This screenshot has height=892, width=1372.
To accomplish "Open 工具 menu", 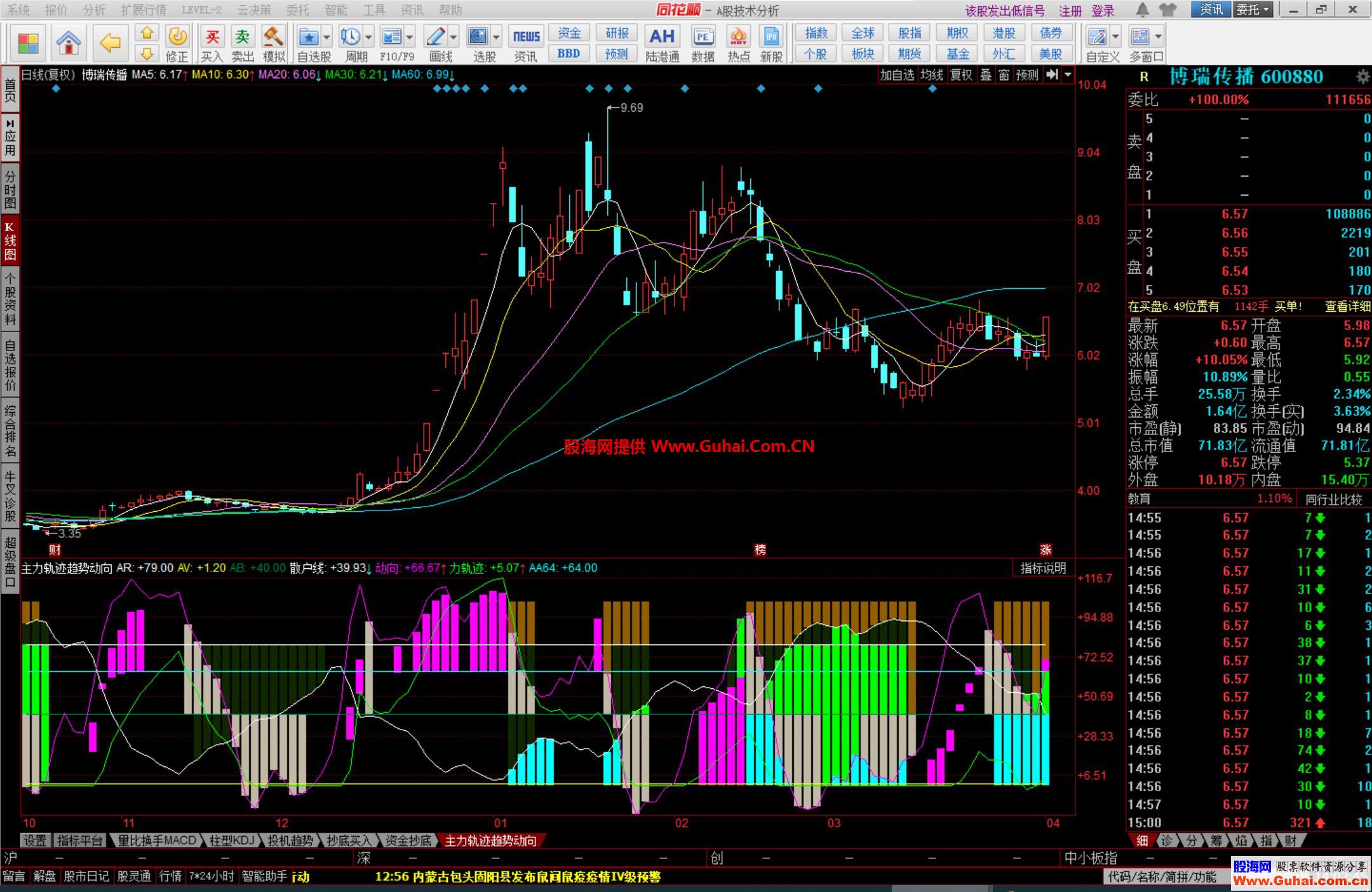I will tap(373, 10).
